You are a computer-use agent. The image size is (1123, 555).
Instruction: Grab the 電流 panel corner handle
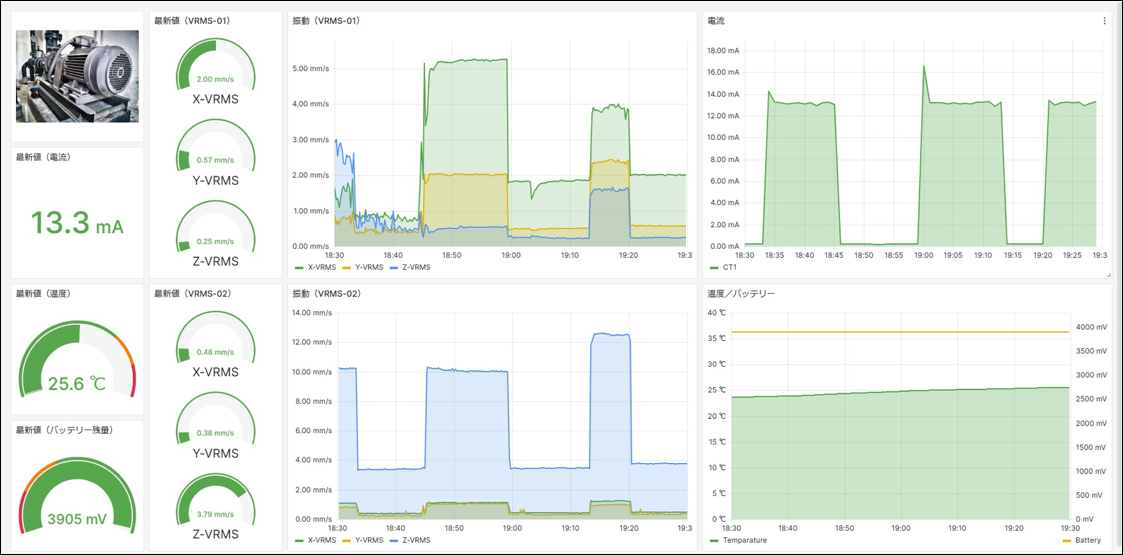(1108, 274)
